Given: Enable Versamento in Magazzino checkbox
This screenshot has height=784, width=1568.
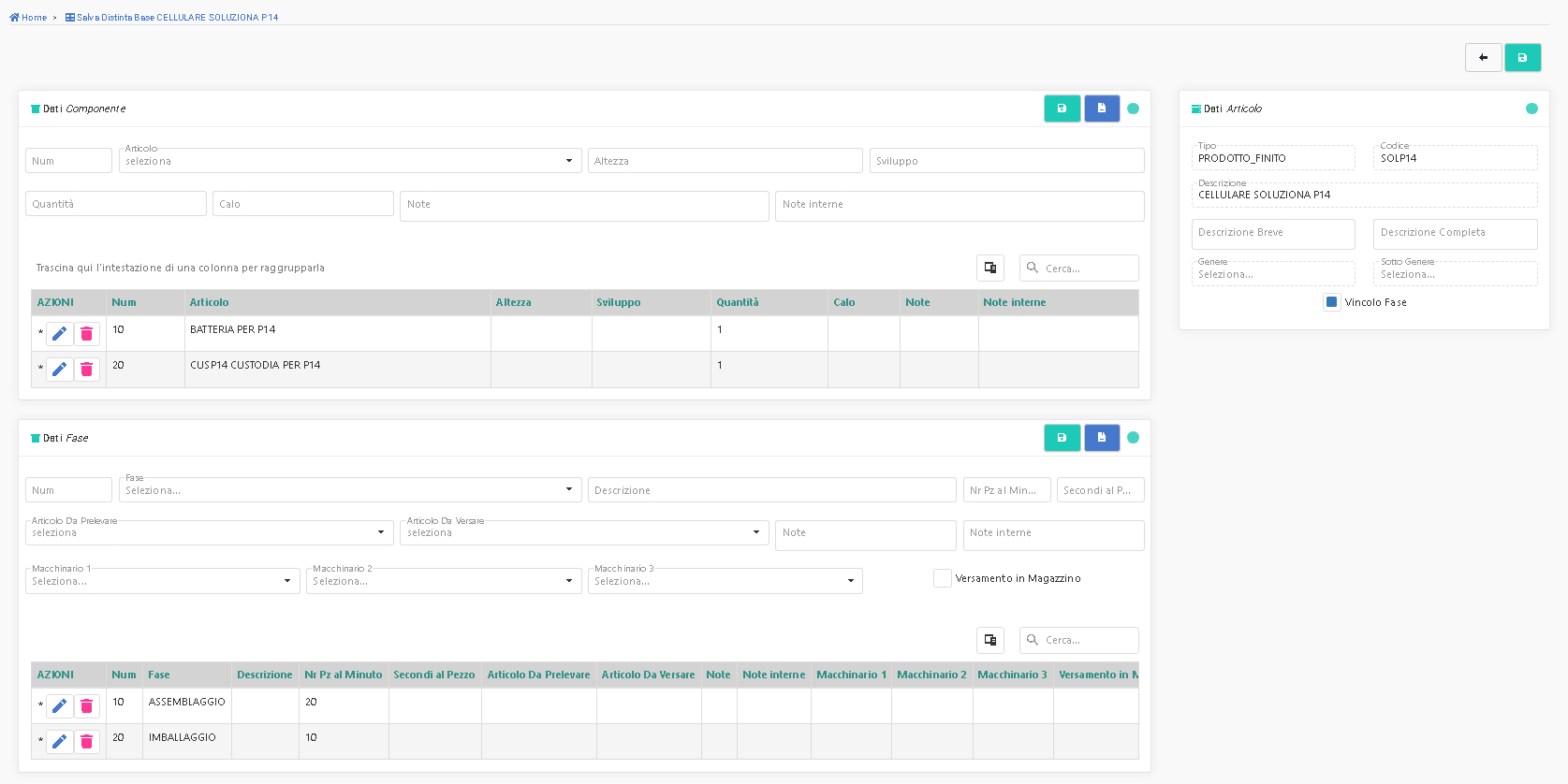Looking at the screenshot, I should tap(942, 578).
